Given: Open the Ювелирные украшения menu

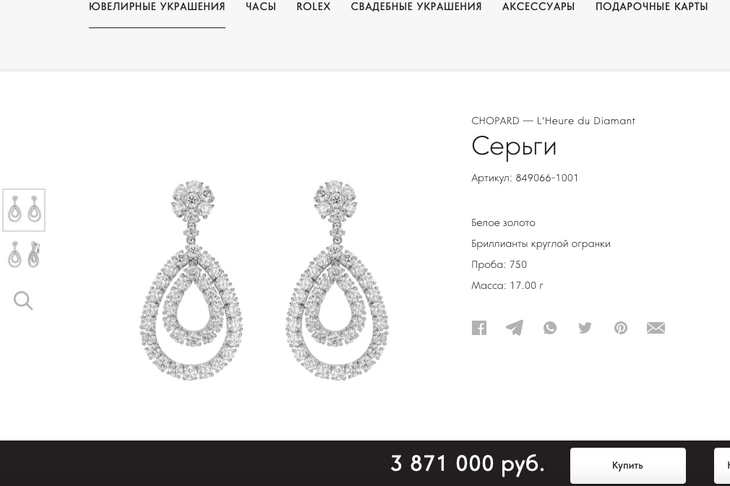Looking at the screenshot, I should pos(157,7).
